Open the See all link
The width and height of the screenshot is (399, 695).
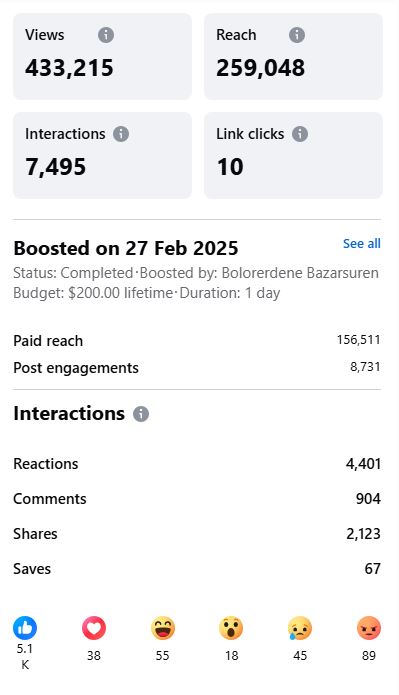pos(362,244)
